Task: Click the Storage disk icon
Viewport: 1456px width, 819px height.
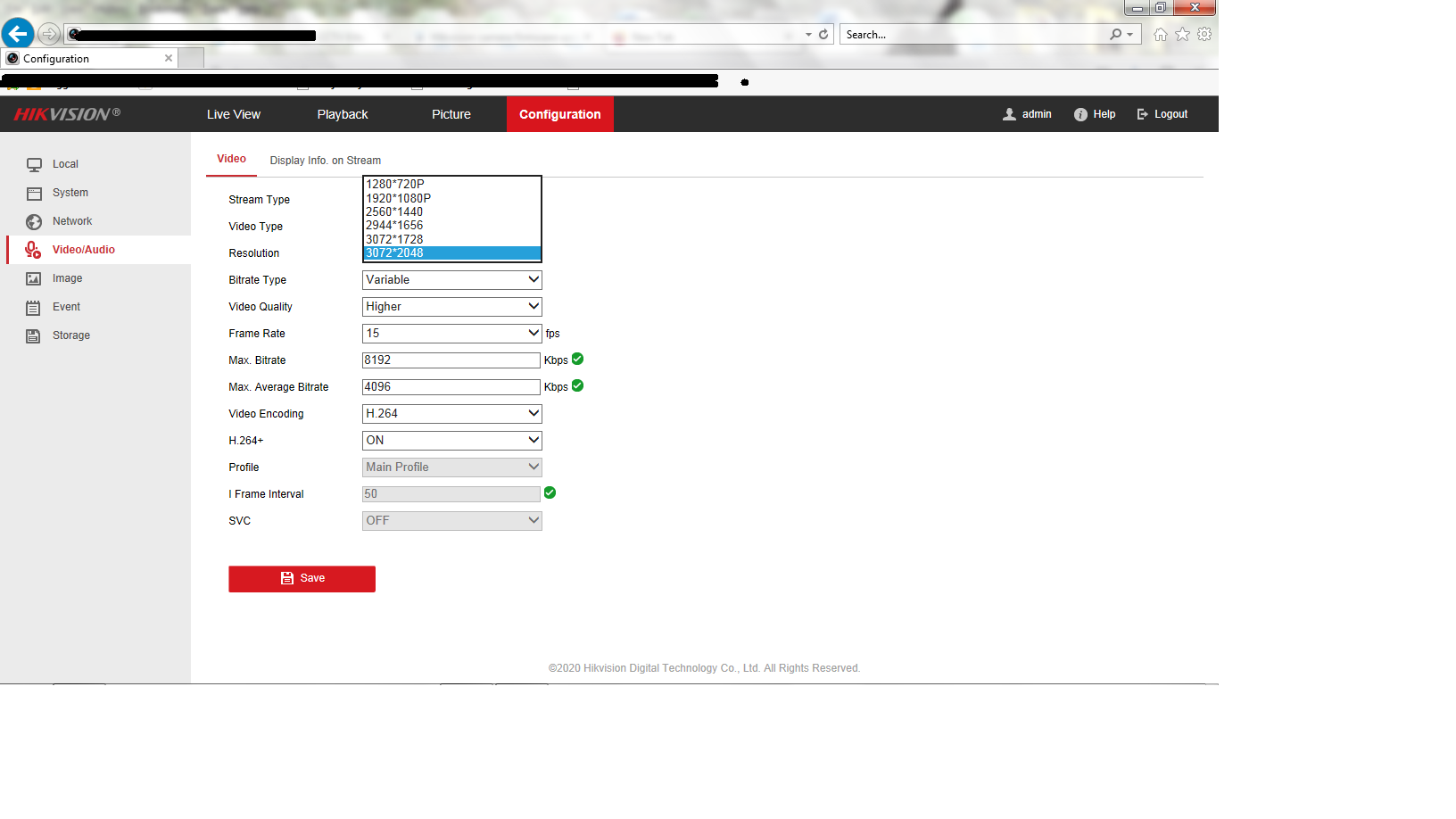Action: click(34, 336)
